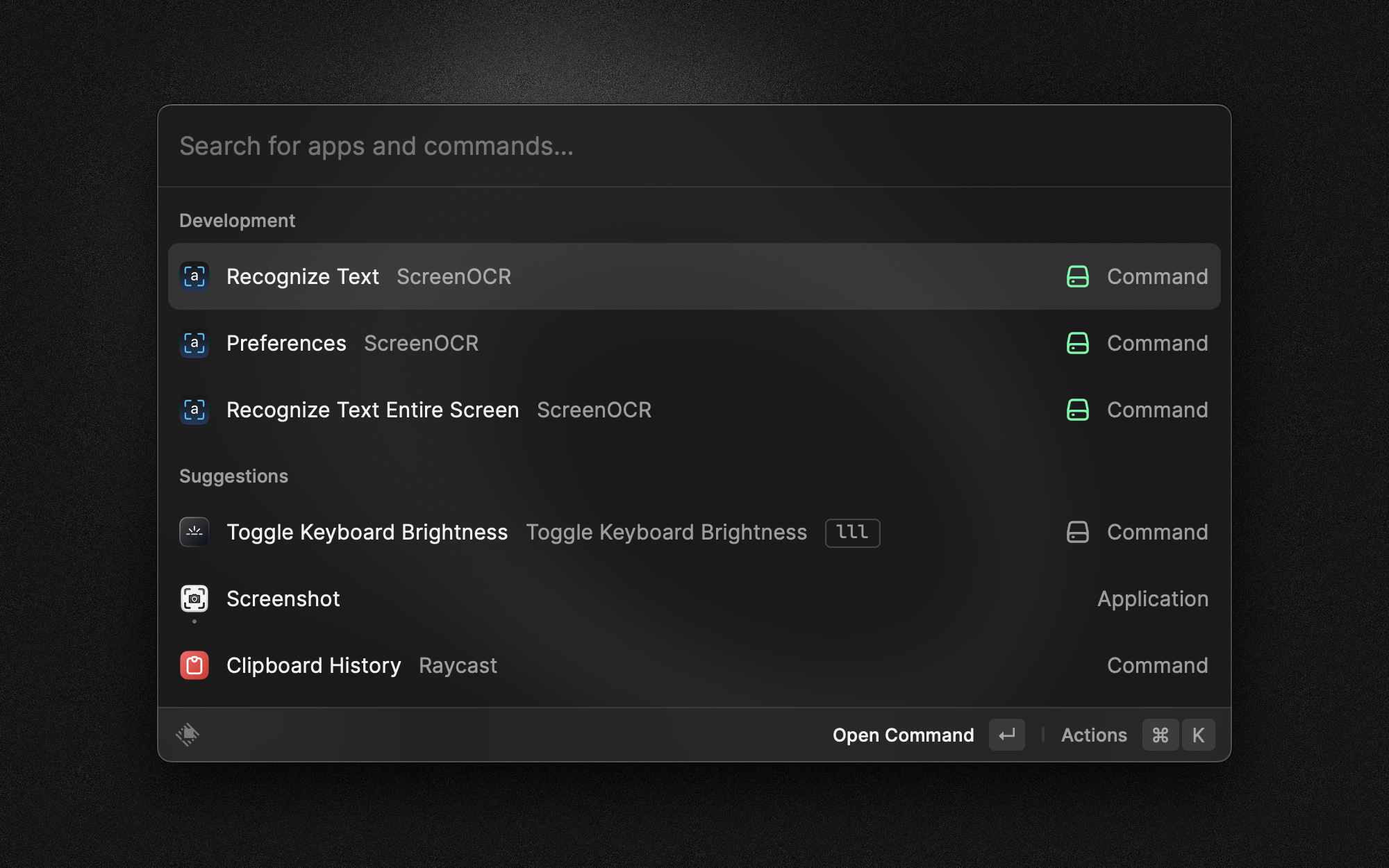Viewport: 1389px width, 868px height.
Task: Click the grey extension icon on Toggle Keyboard Brightness row
Action: (1077, 532)
